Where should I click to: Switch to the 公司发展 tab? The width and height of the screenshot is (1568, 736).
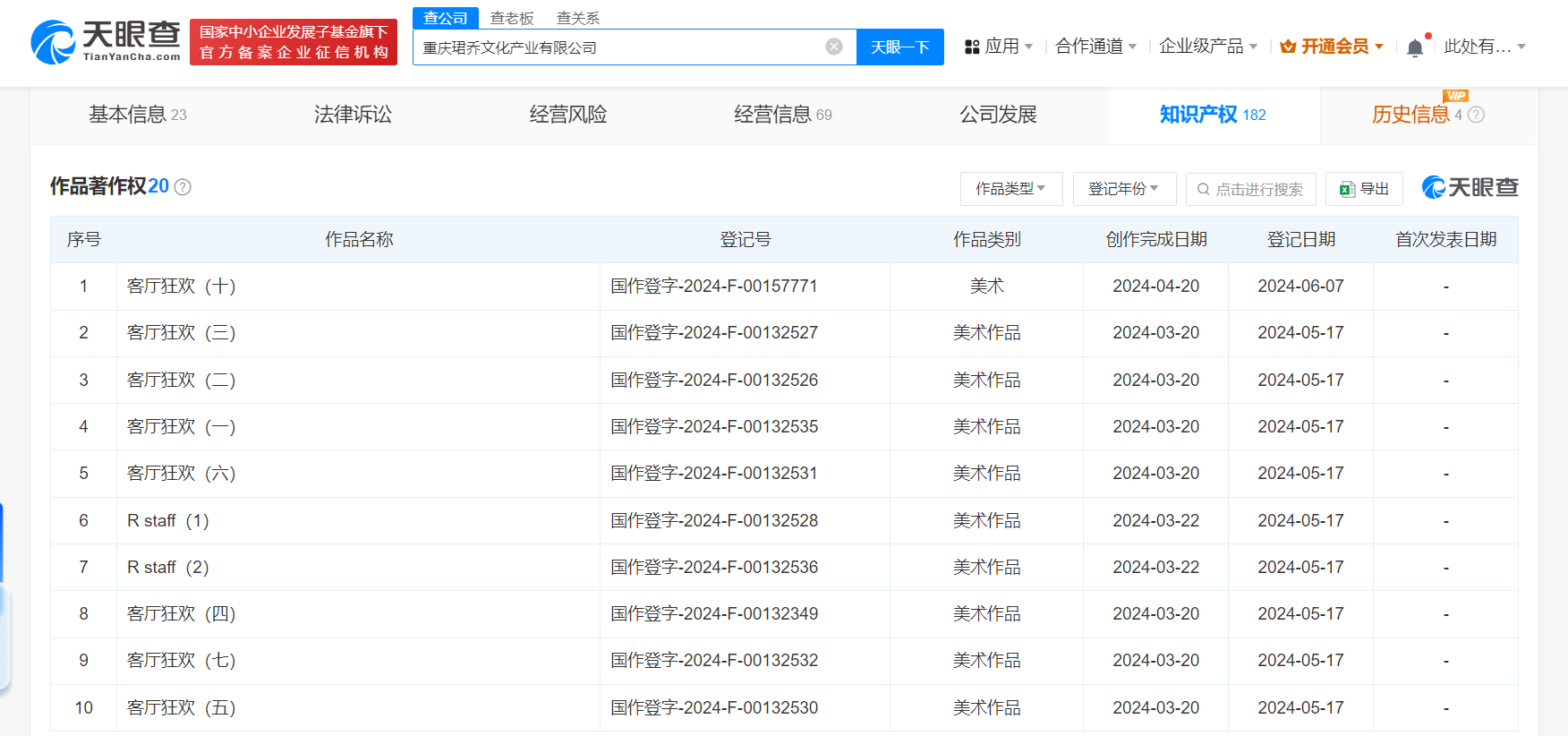(x=998, y=115)
